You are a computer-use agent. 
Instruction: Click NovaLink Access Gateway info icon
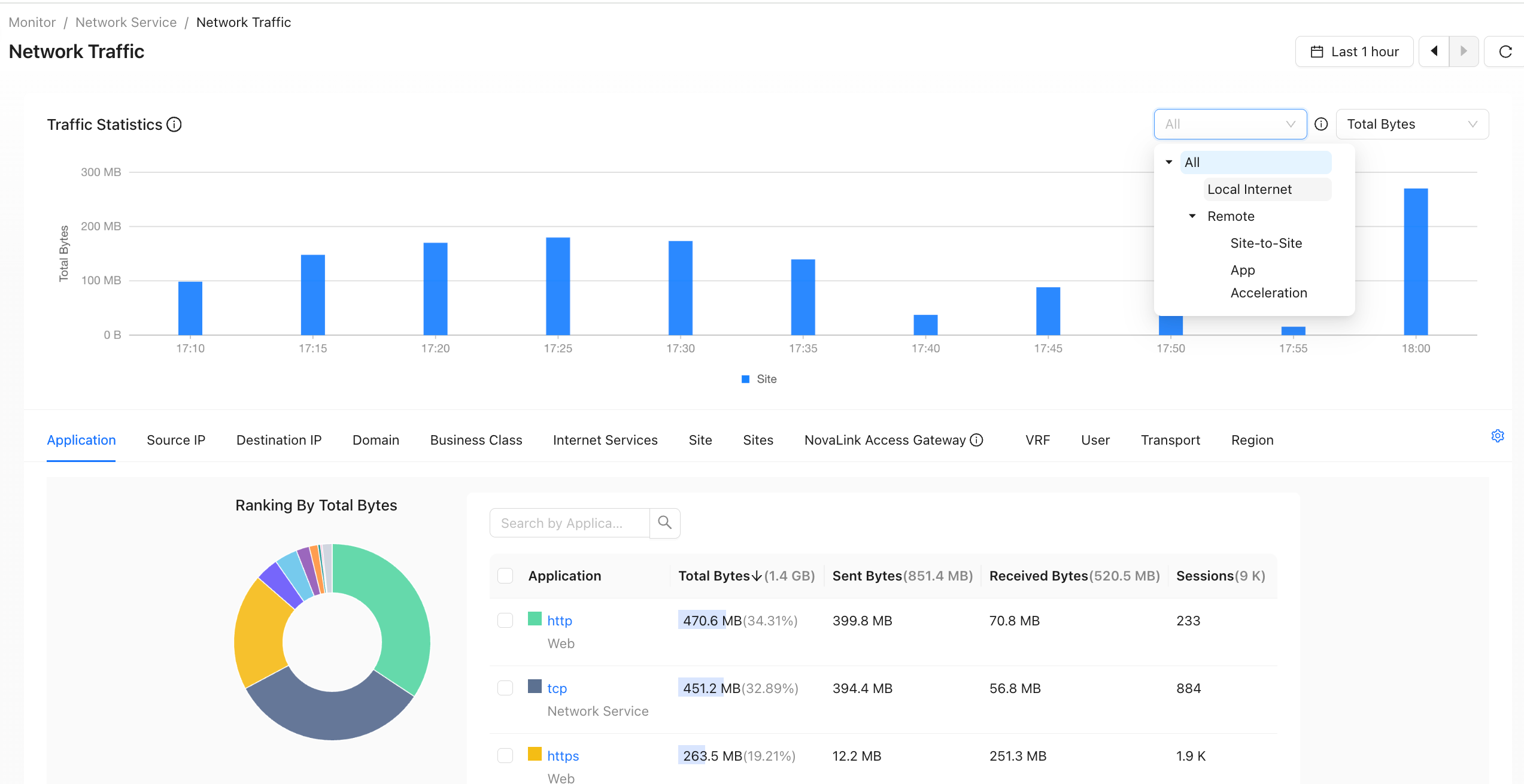[976, 440]
